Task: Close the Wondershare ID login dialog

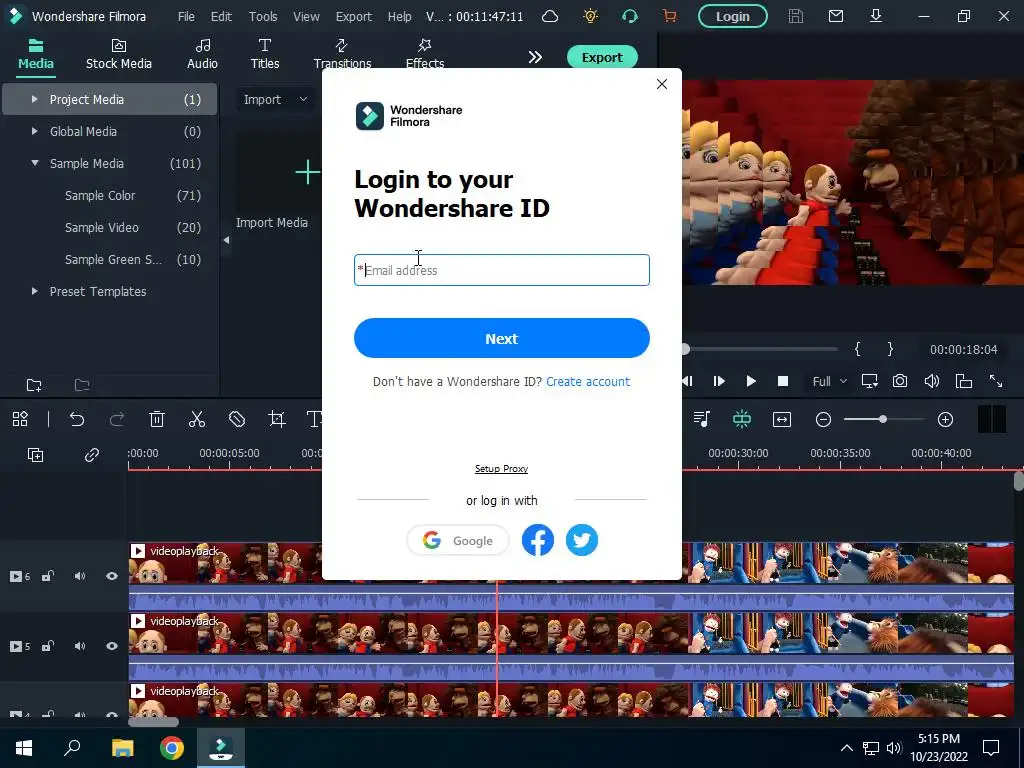Action: pyautogui.click(x=662, y=84)
